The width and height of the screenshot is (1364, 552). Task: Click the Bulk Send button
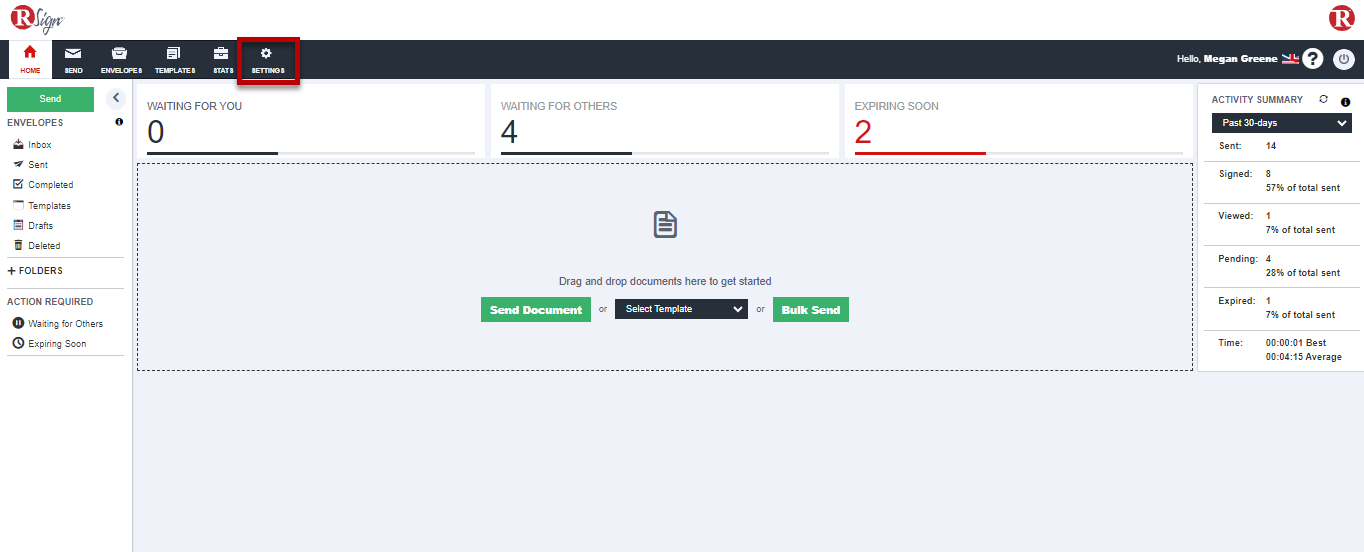(811, 310)
